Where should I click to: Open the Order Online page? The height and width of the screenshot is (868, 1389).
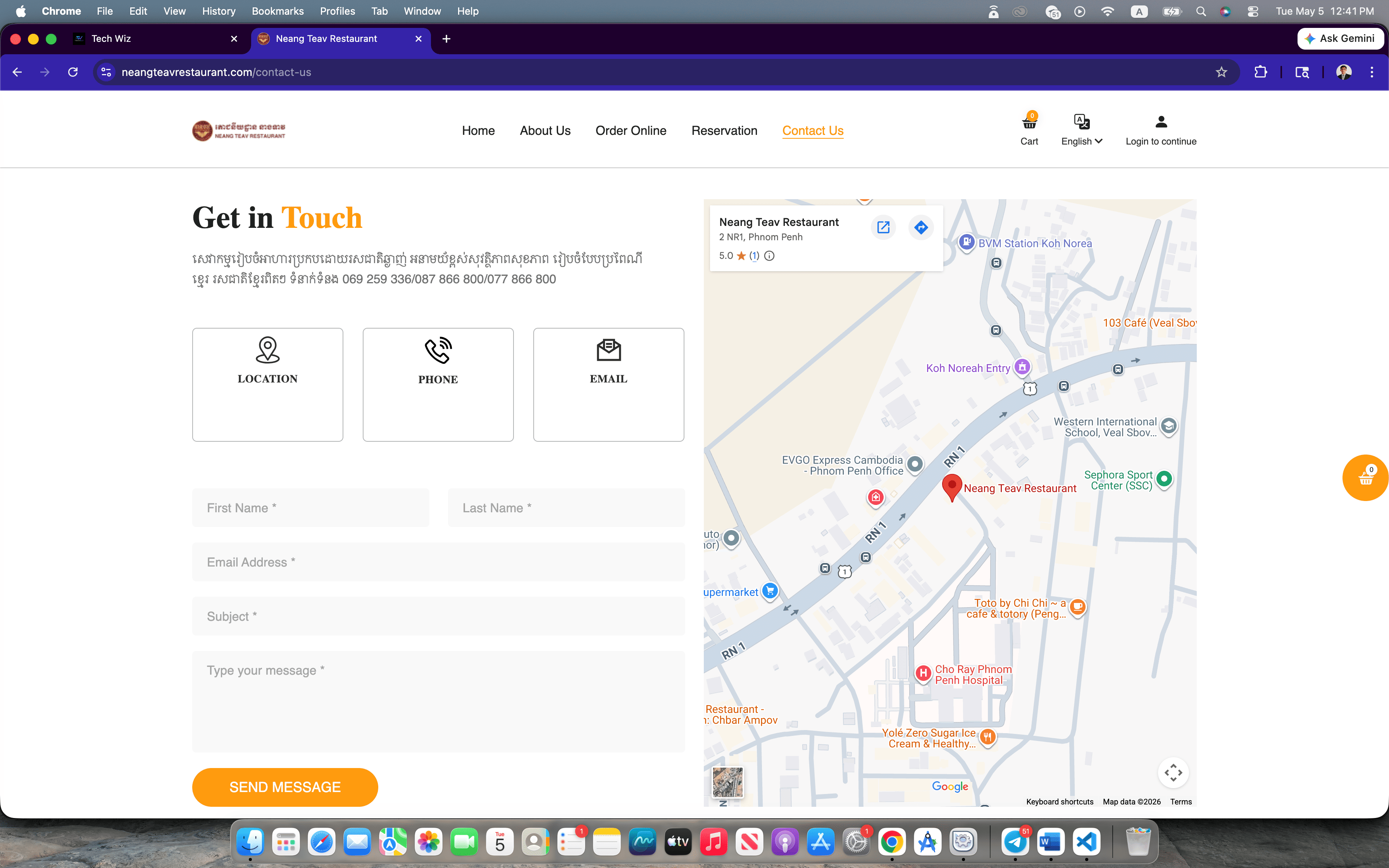[631, 131]
